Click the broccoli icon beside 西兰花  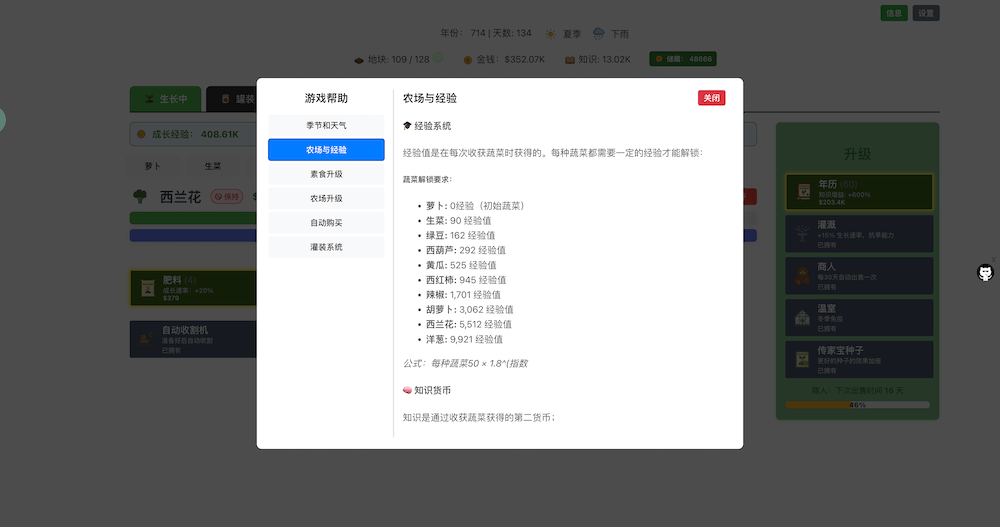(x=141, y=196)
